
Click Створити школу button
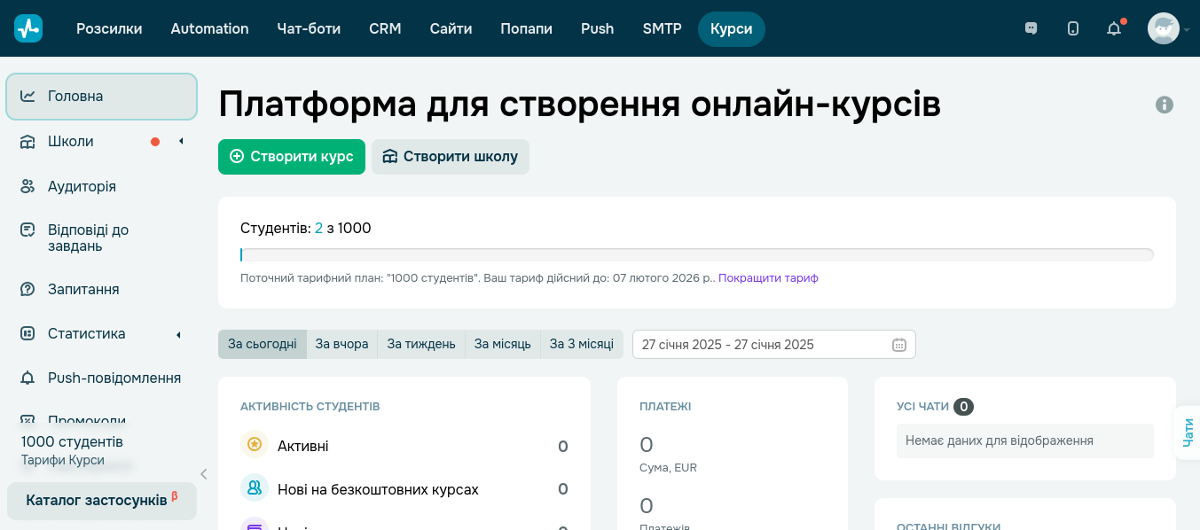point(450,156)
